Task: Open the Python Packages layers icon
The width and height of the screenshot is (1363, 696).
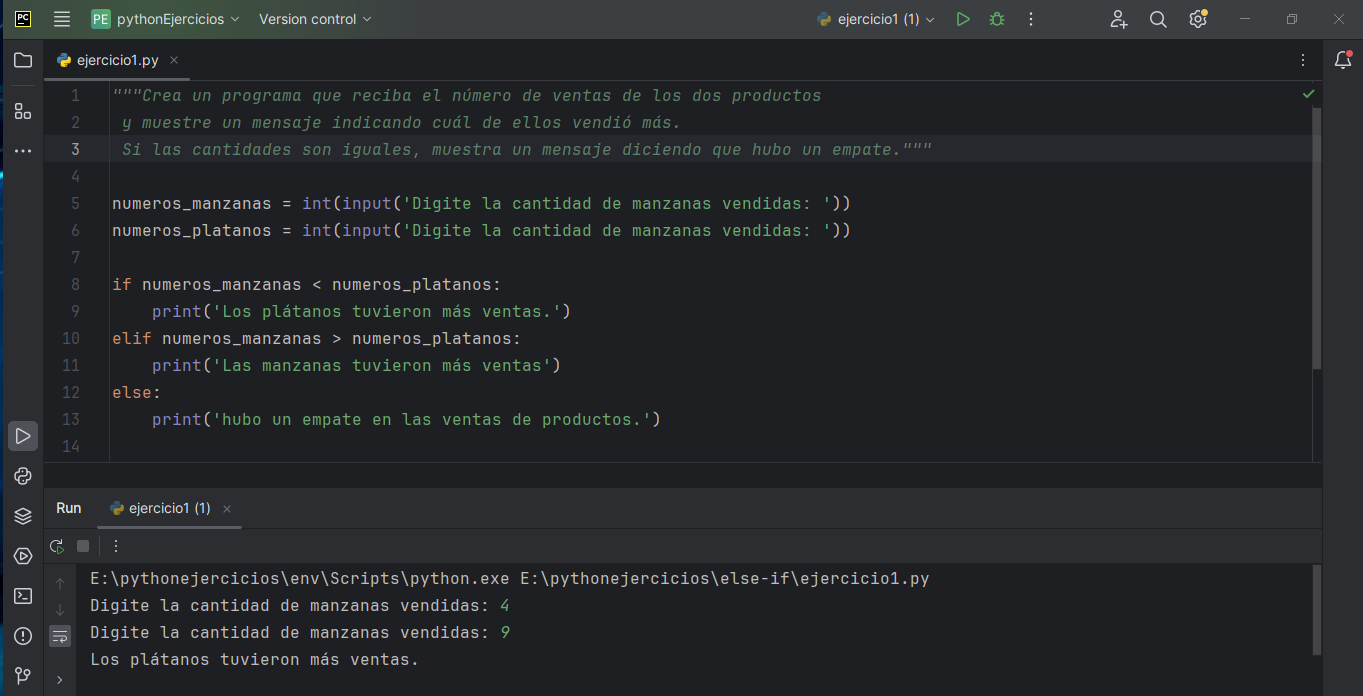Action: pyautogui.click(x=22, y=516)
